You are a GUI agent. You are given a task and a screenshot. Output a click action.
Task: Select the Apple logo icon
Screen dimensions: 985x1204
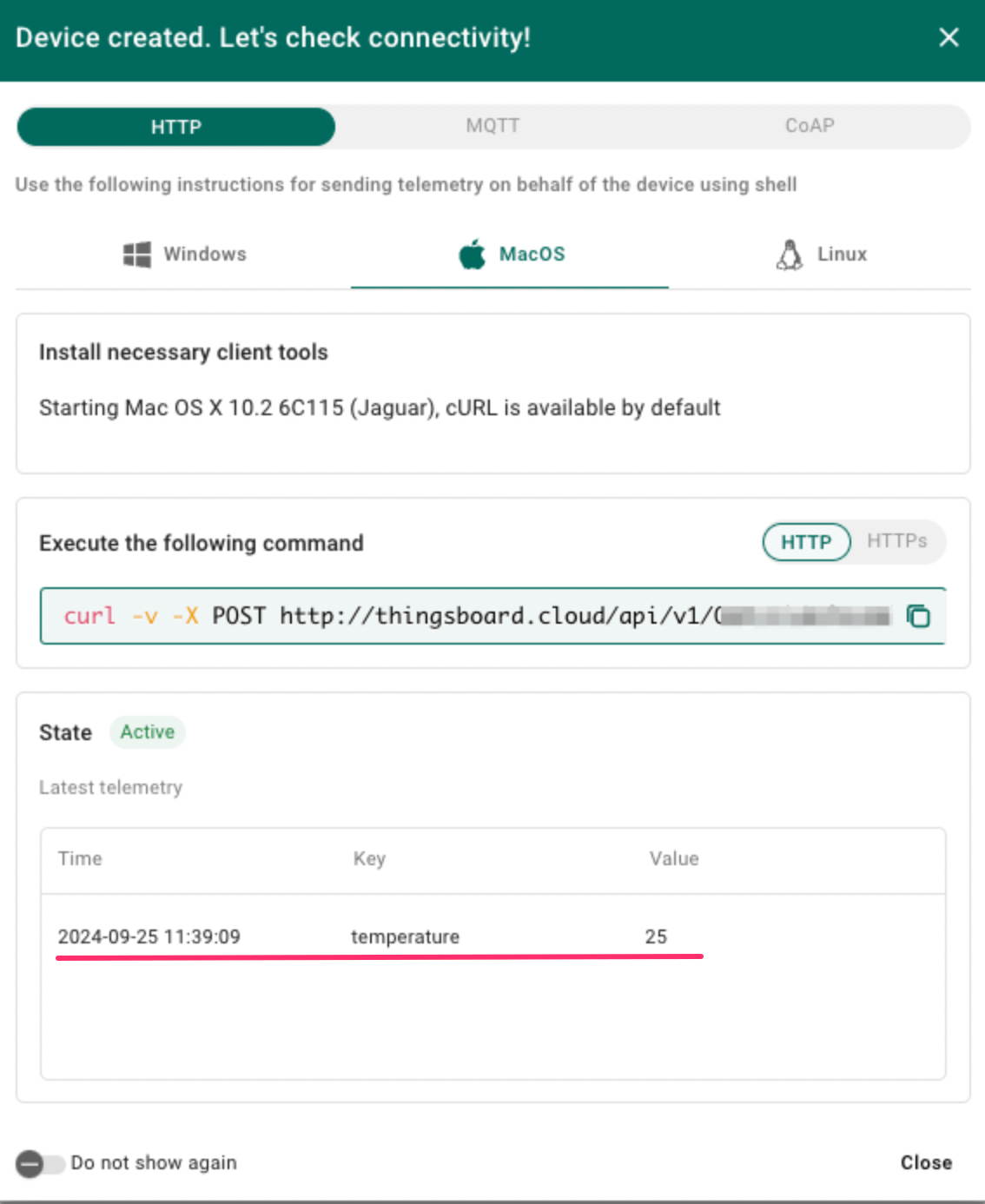pyautogui.click(x=472, y=254)
